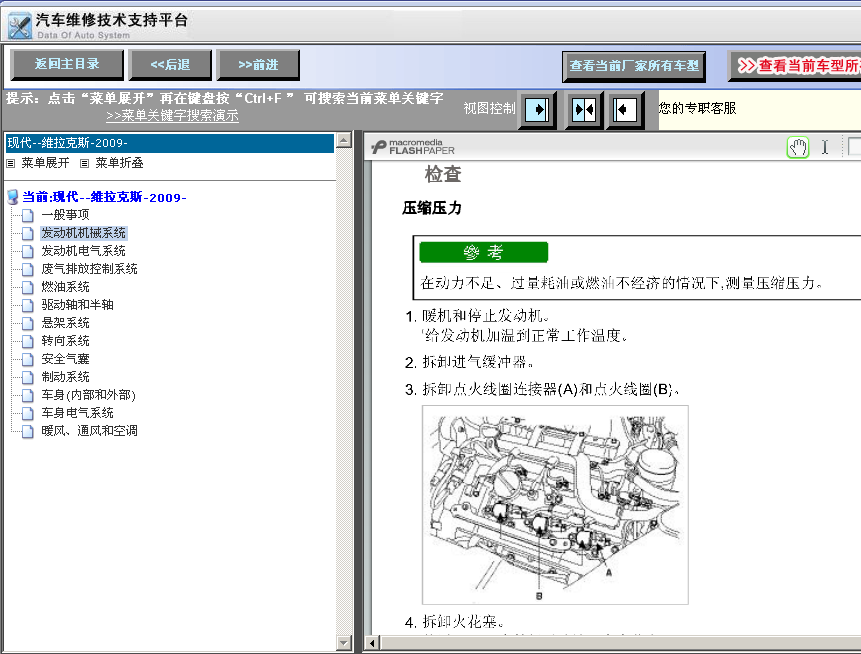Viewport: 861px width, 654px height.
Task: Select the 现代--维拉克斯-2009- dropdown header
Action: point(170,143)
